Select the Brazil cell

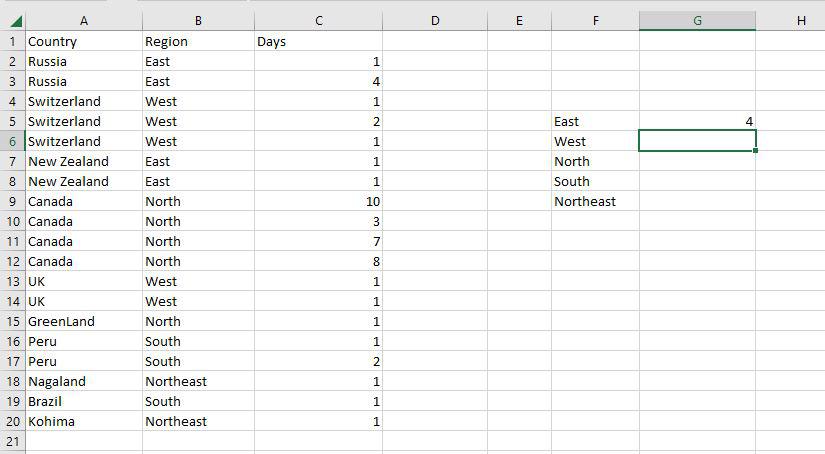(46, 402)
